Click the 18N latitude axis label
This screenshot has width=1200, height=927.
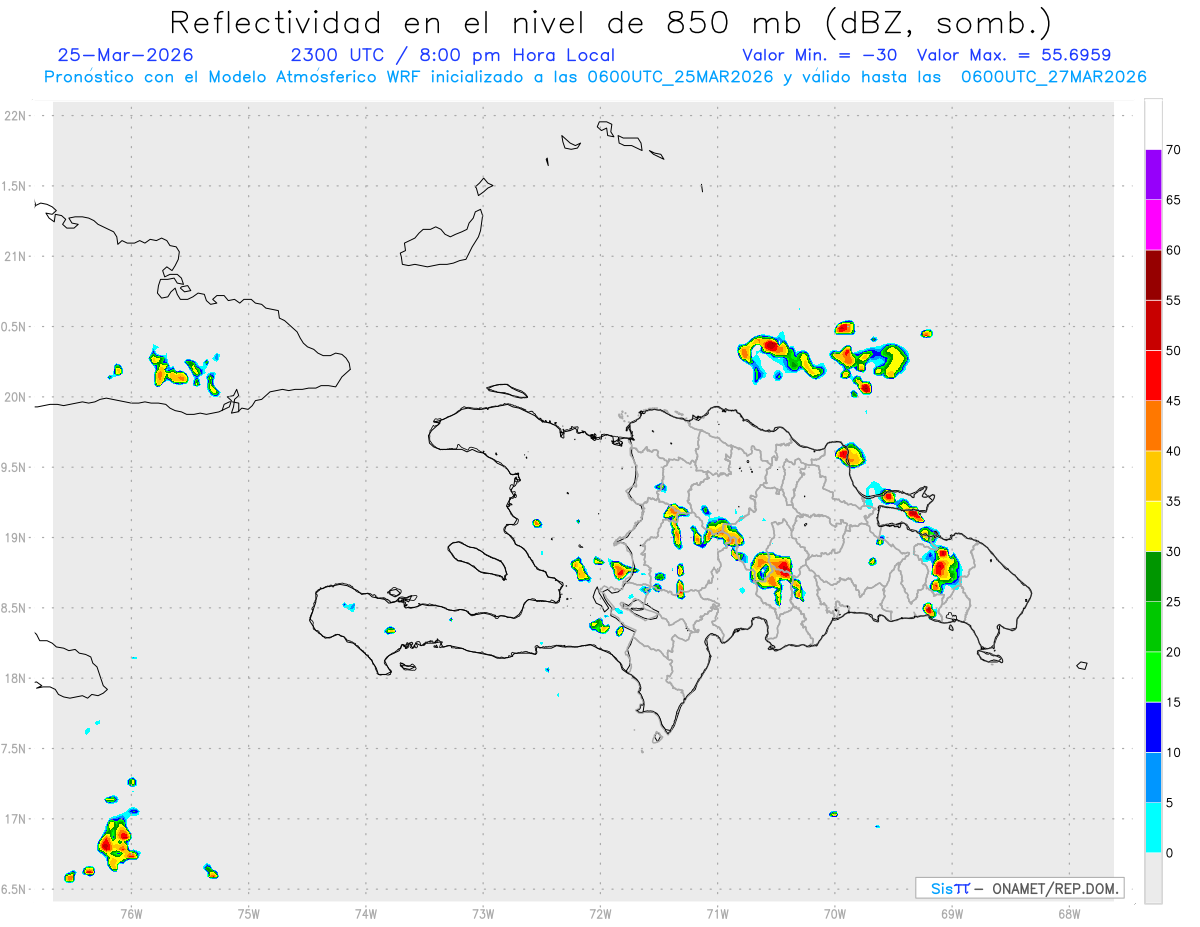[15, 679]
